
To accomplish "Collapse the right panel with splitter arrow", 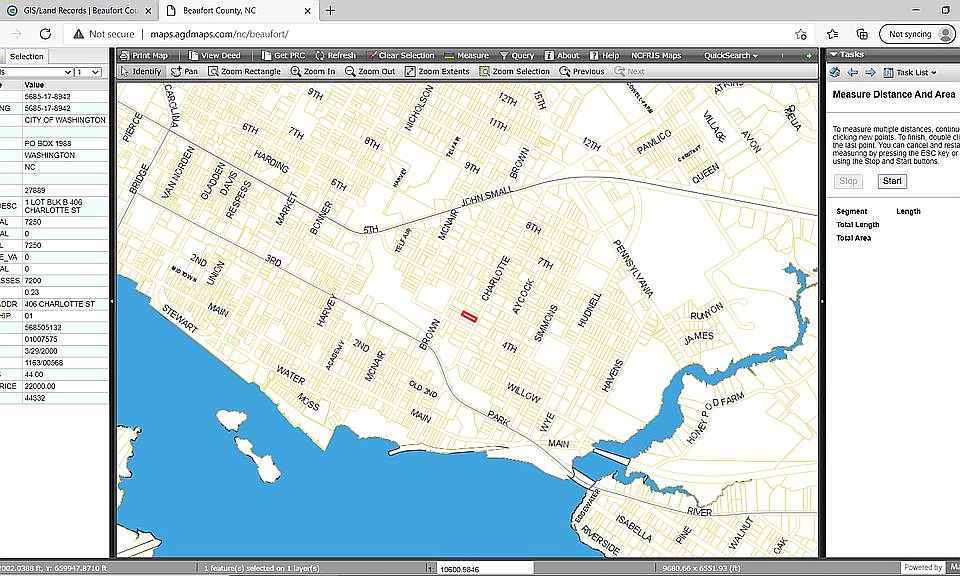I will click(822, 302).
